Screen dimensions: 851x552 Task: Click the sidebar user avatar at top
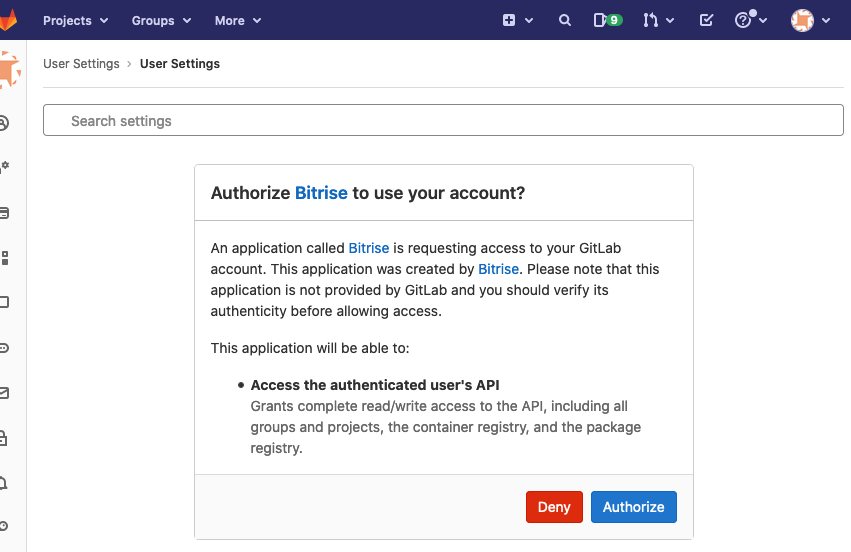pos(10,70)
